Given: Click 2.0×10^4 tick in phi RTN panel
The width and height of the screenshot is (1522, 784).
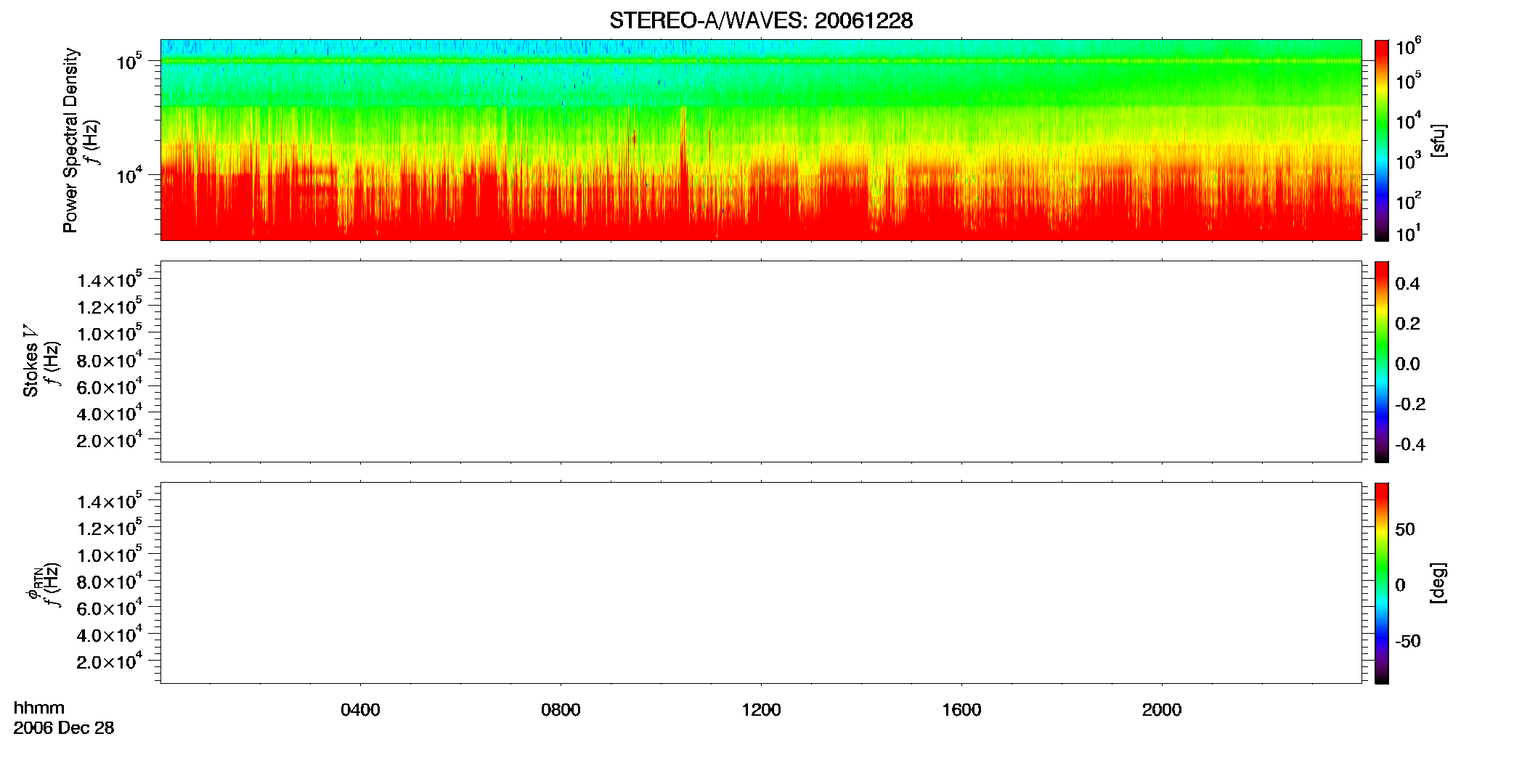Looking at the screenshot, I should 110,661.
